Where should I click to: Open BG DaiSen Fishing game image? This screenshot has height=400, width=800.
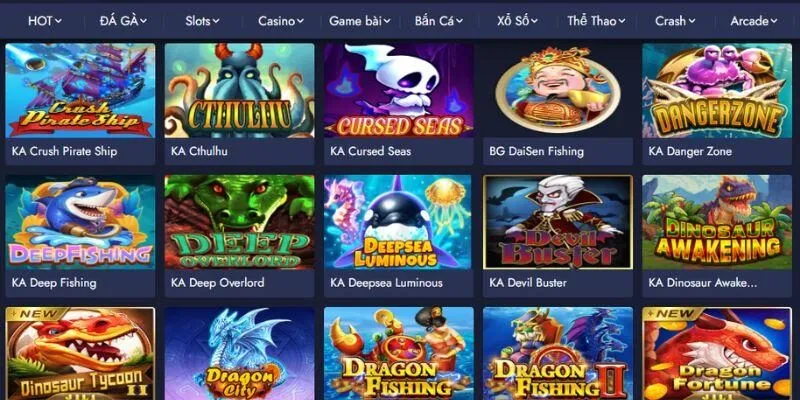pyautogui.click(x=558, y=90)
